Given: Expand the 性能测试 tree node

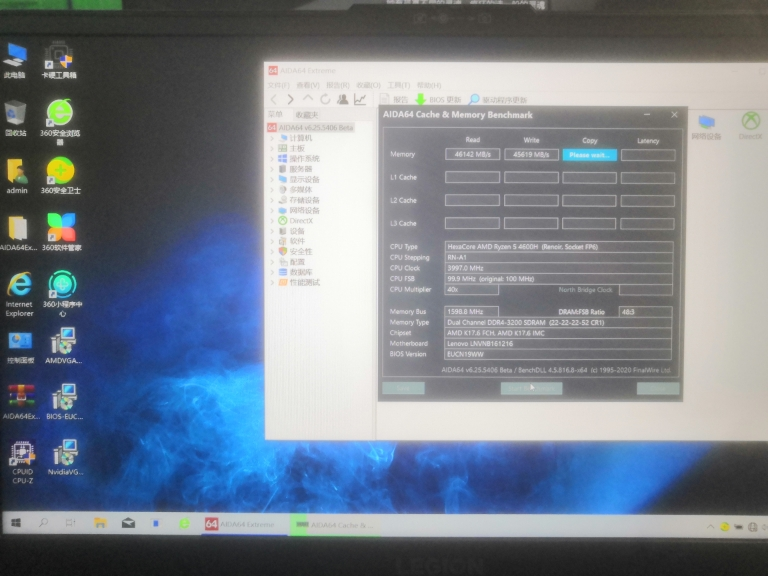Looking at the screenshot, I should coord(272,283).
